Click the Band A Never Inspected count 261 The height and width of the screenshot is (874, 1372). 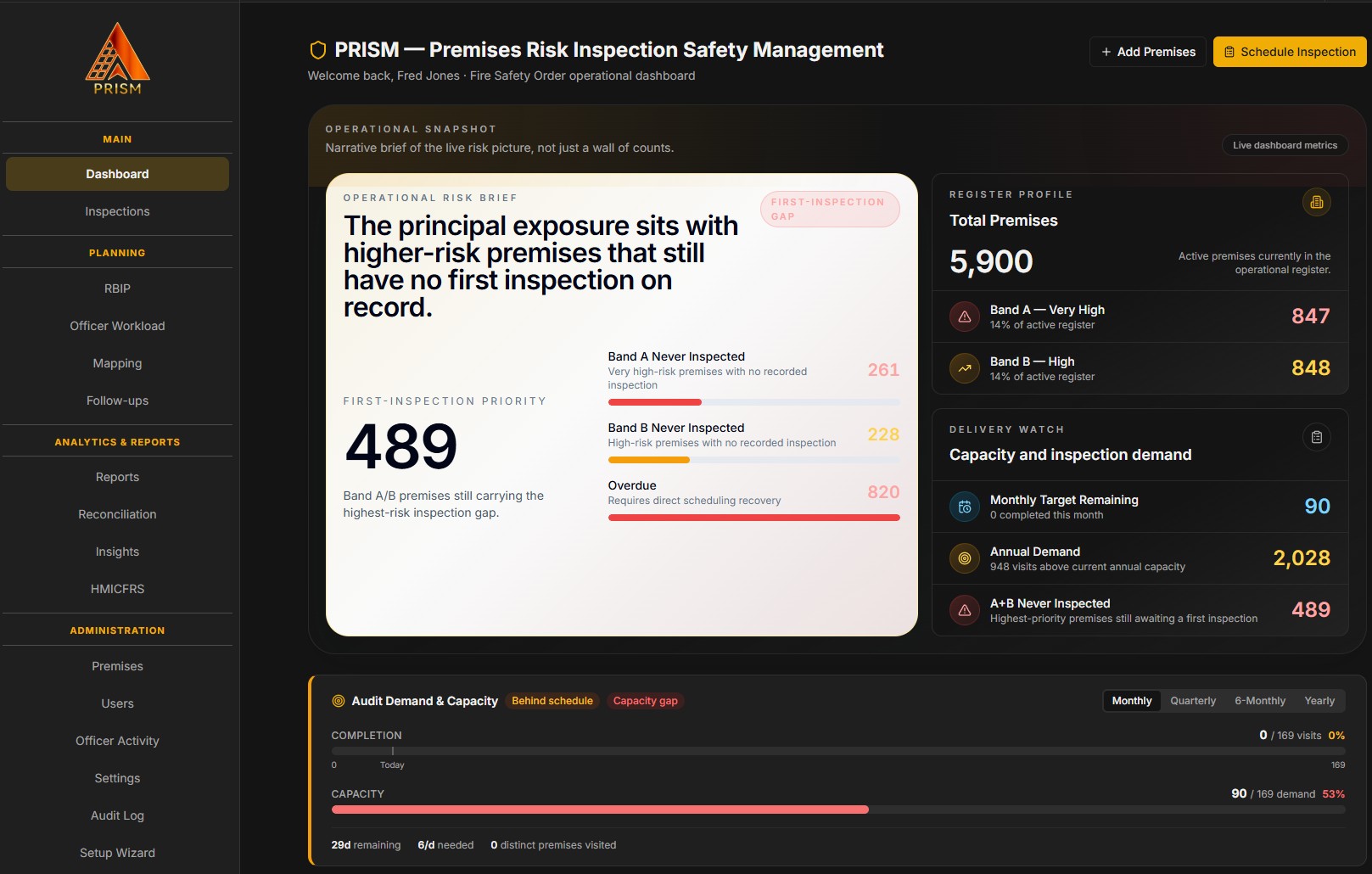tap(883, 370)
